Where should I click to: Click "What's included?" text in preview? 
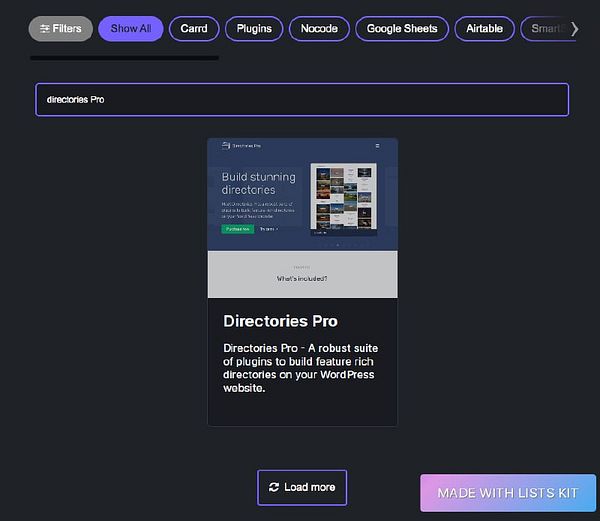302,278
